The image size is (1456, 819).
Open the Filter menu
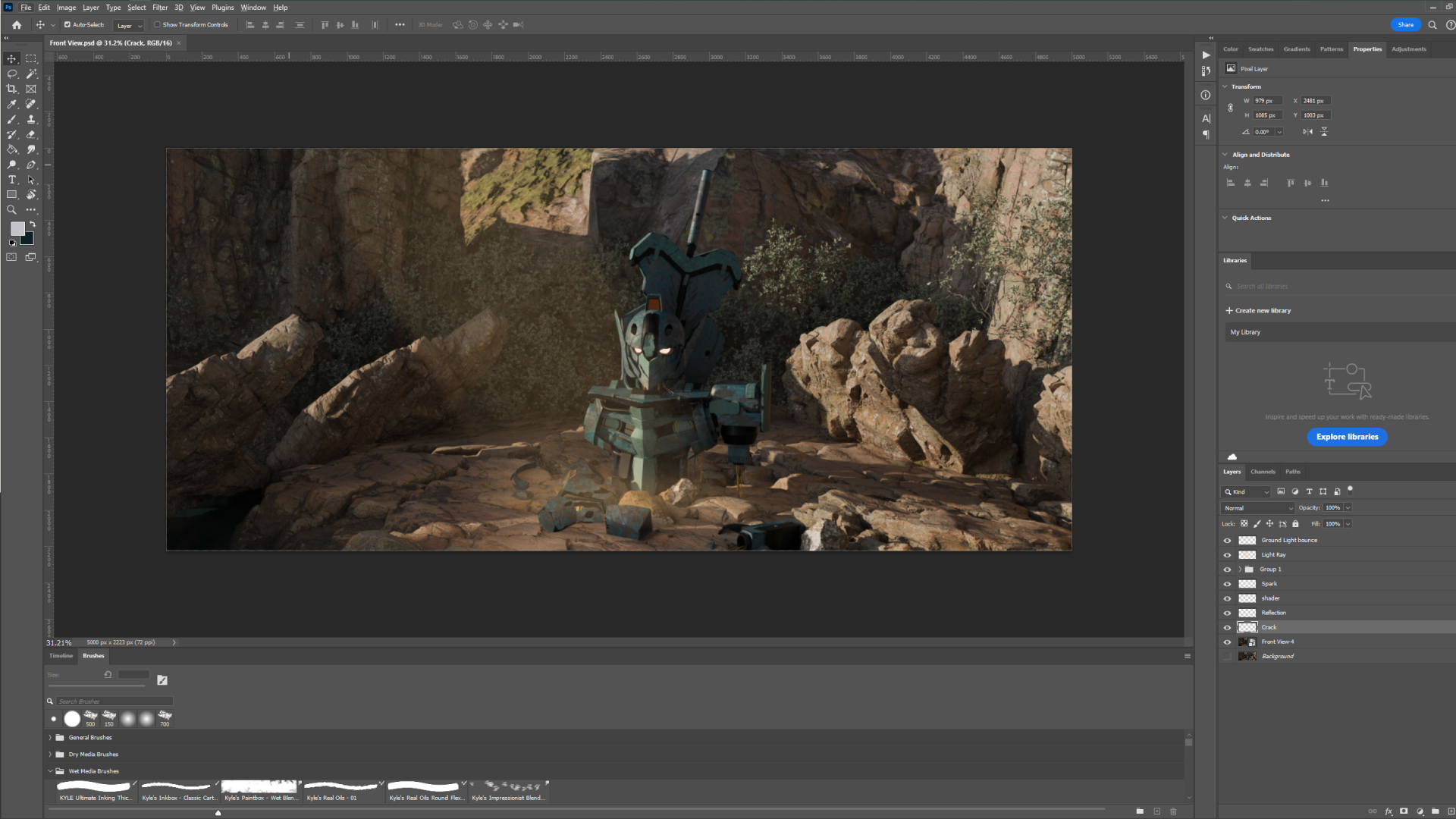[160, 8]
